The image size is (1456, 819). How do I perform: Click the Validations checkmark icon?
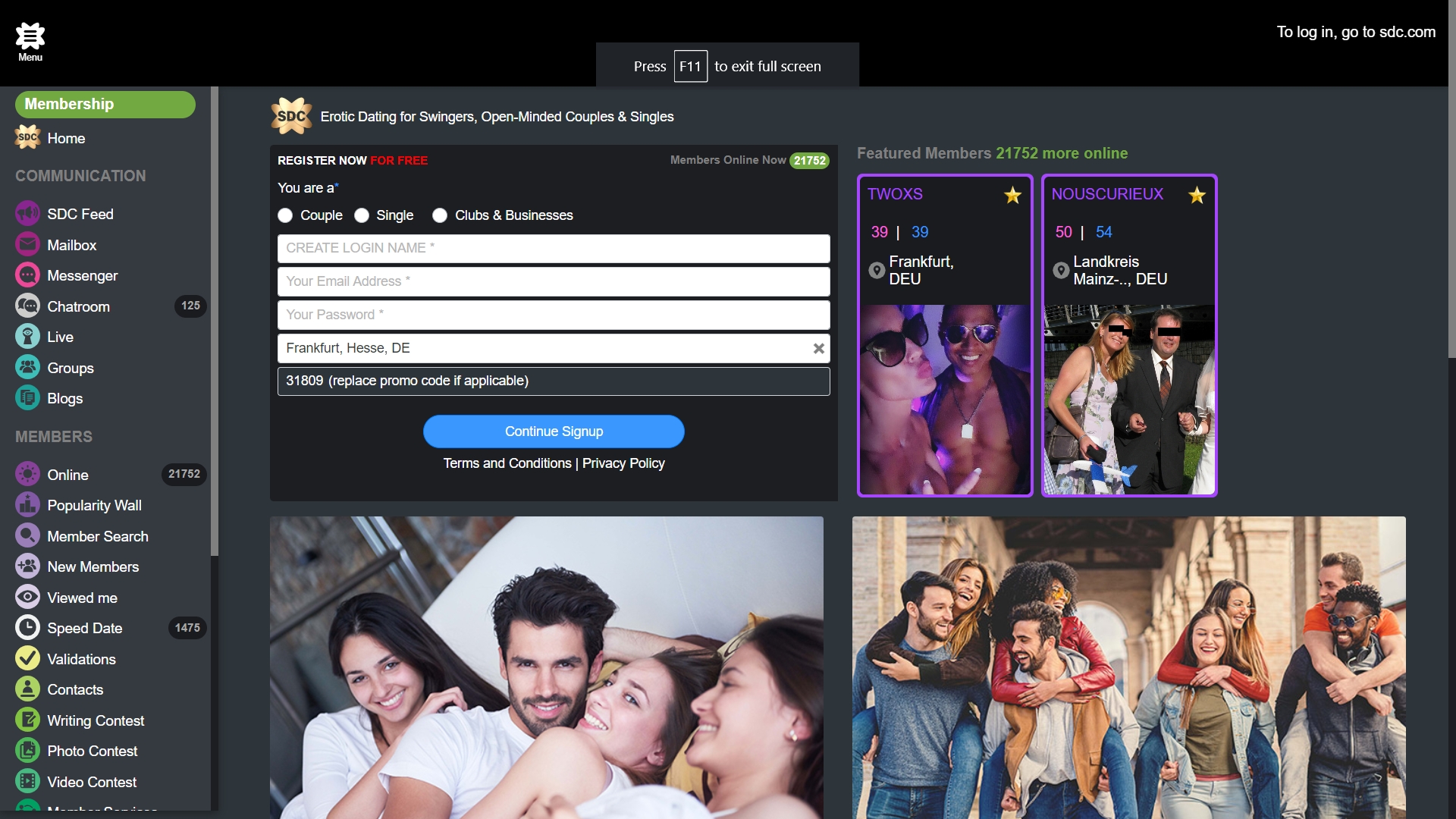click(28, 659)
